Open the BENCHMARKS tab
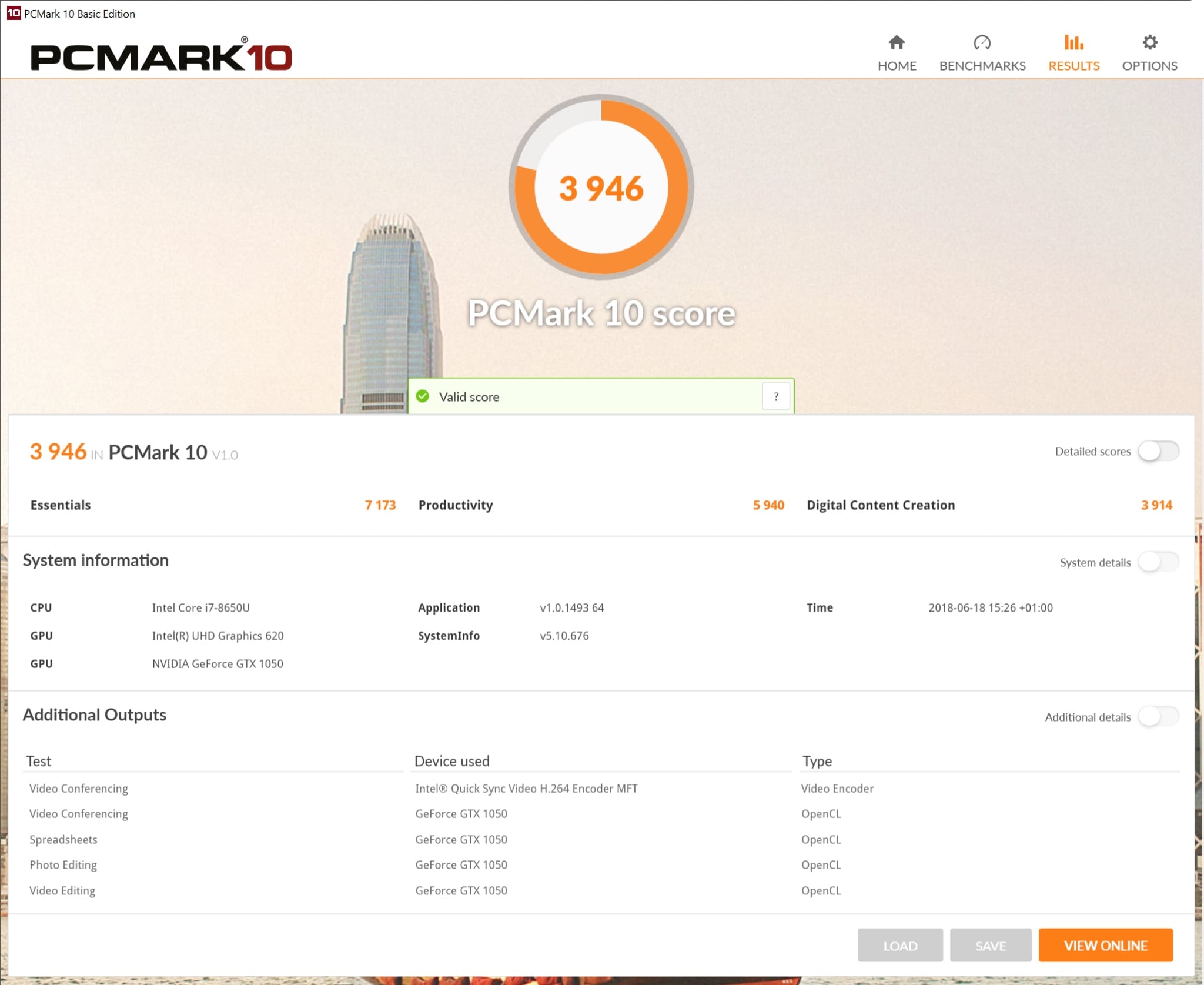The image size is (1204, 985). coord(982,54)
